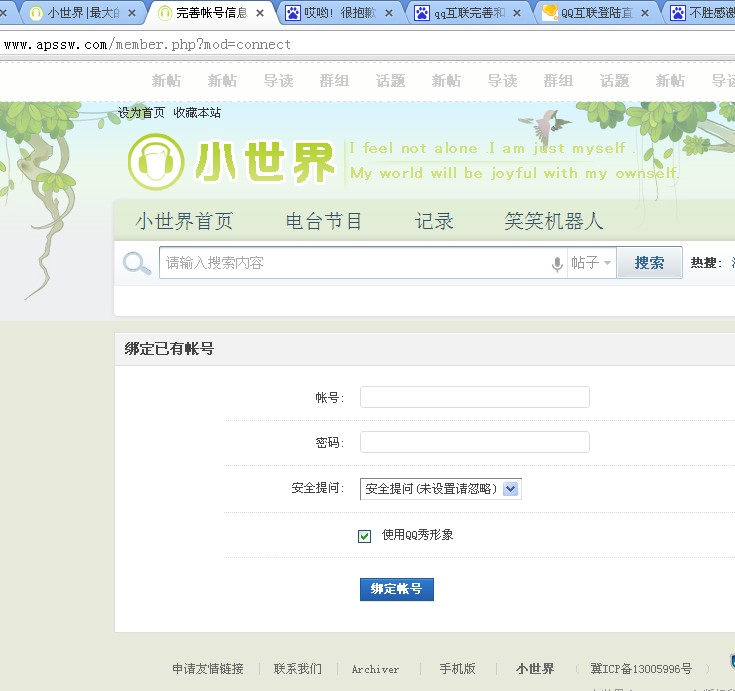Viewport: 735px width, 691px height.
Task: Click the 手机版 footer link
Action: pyautogui.click(x=458, y=668)
